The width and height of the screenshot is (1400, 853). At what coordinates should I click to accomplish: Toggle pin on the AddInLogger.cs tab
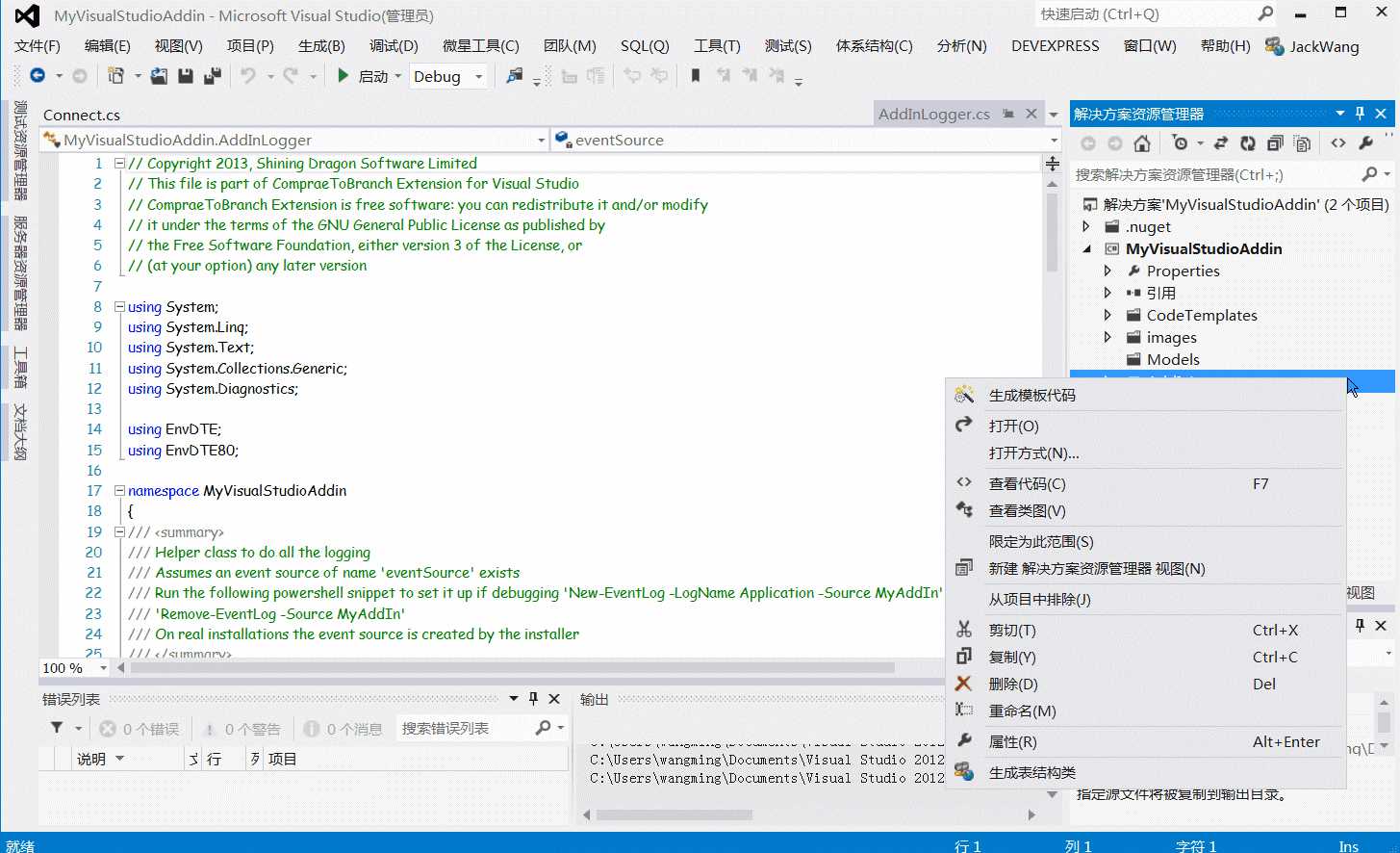[x=1008, y=114]
